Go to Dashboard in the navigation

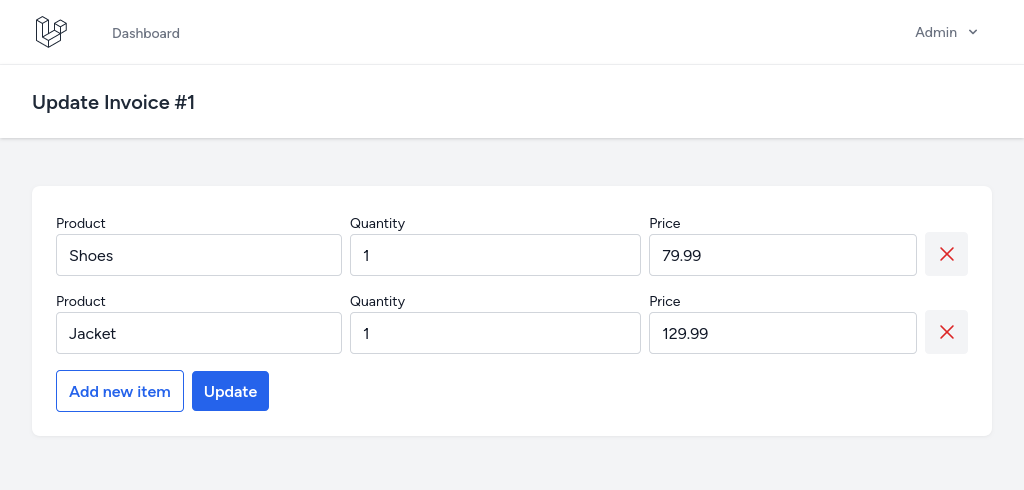[146, 33]
